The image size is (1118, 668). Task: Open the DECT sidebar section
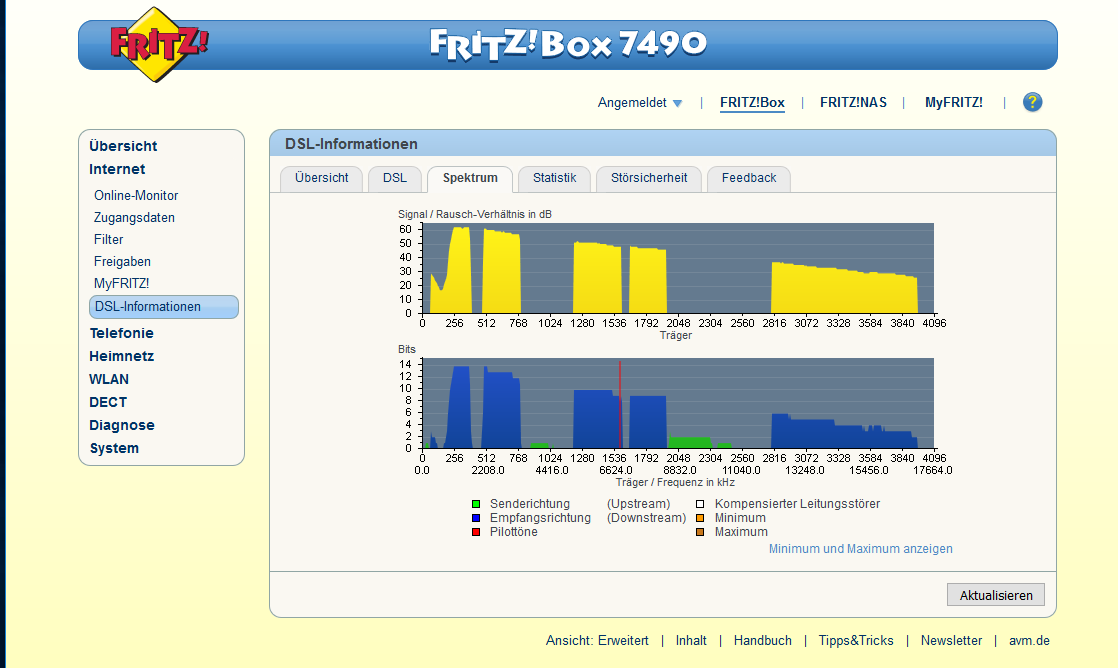[108, 402]
